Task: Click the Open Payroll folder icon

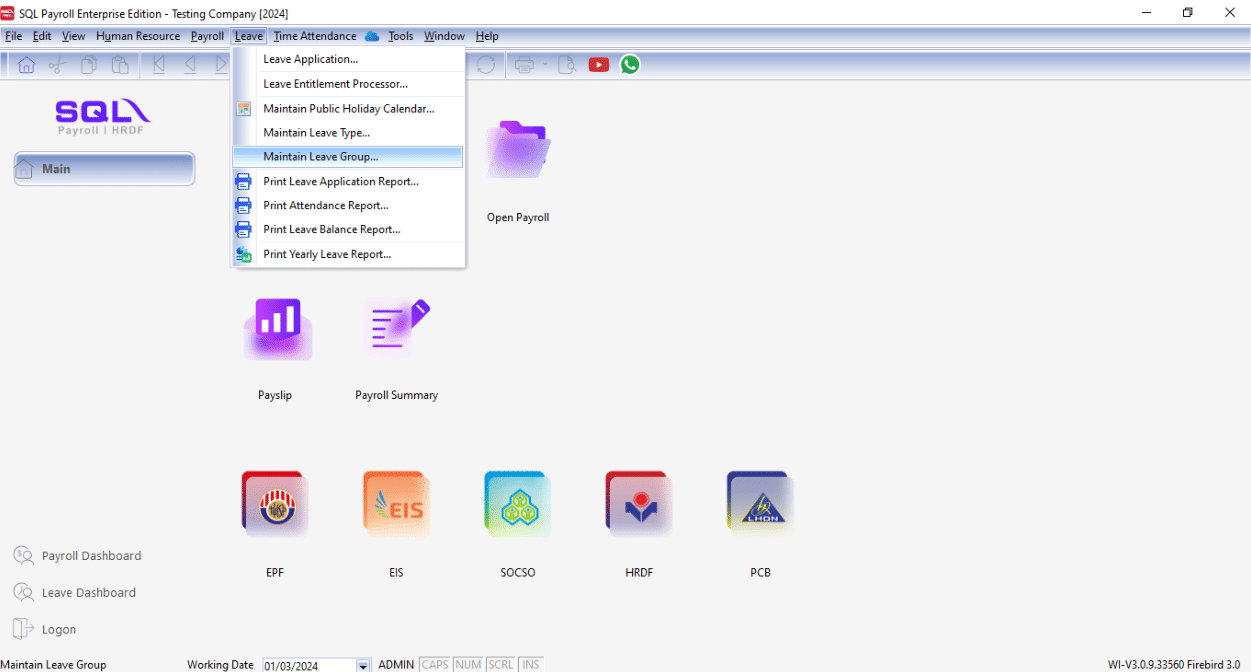Action: click(517, 152)
